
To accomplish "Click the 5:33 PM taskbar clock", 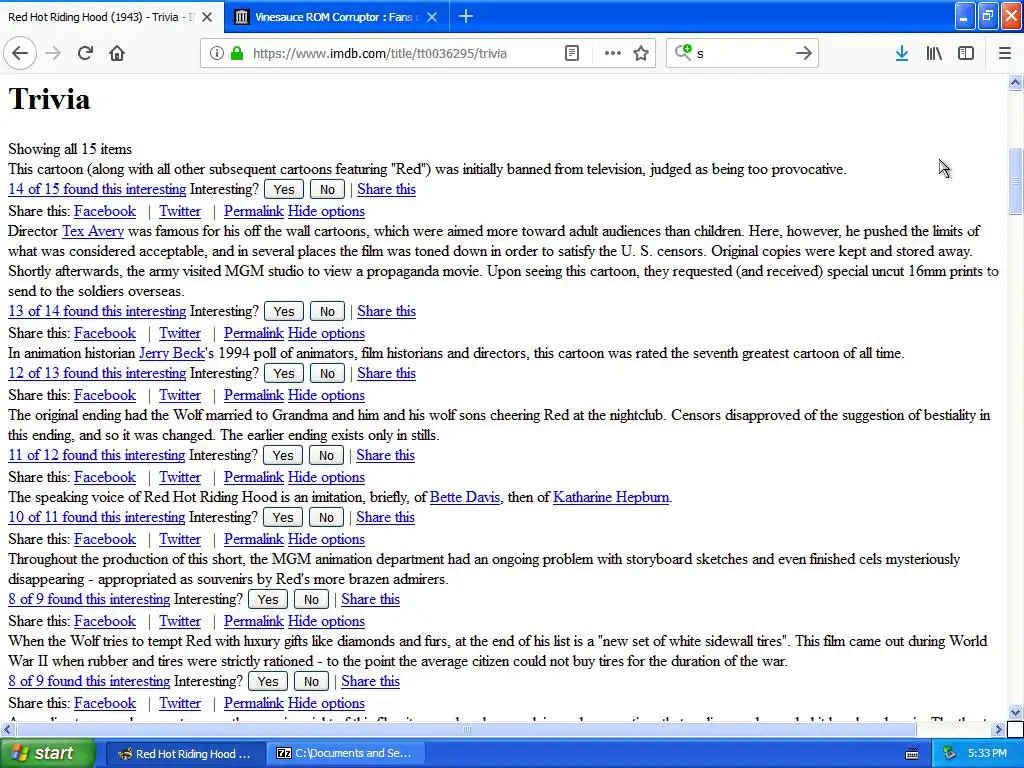I will click(x=987, y=754).
